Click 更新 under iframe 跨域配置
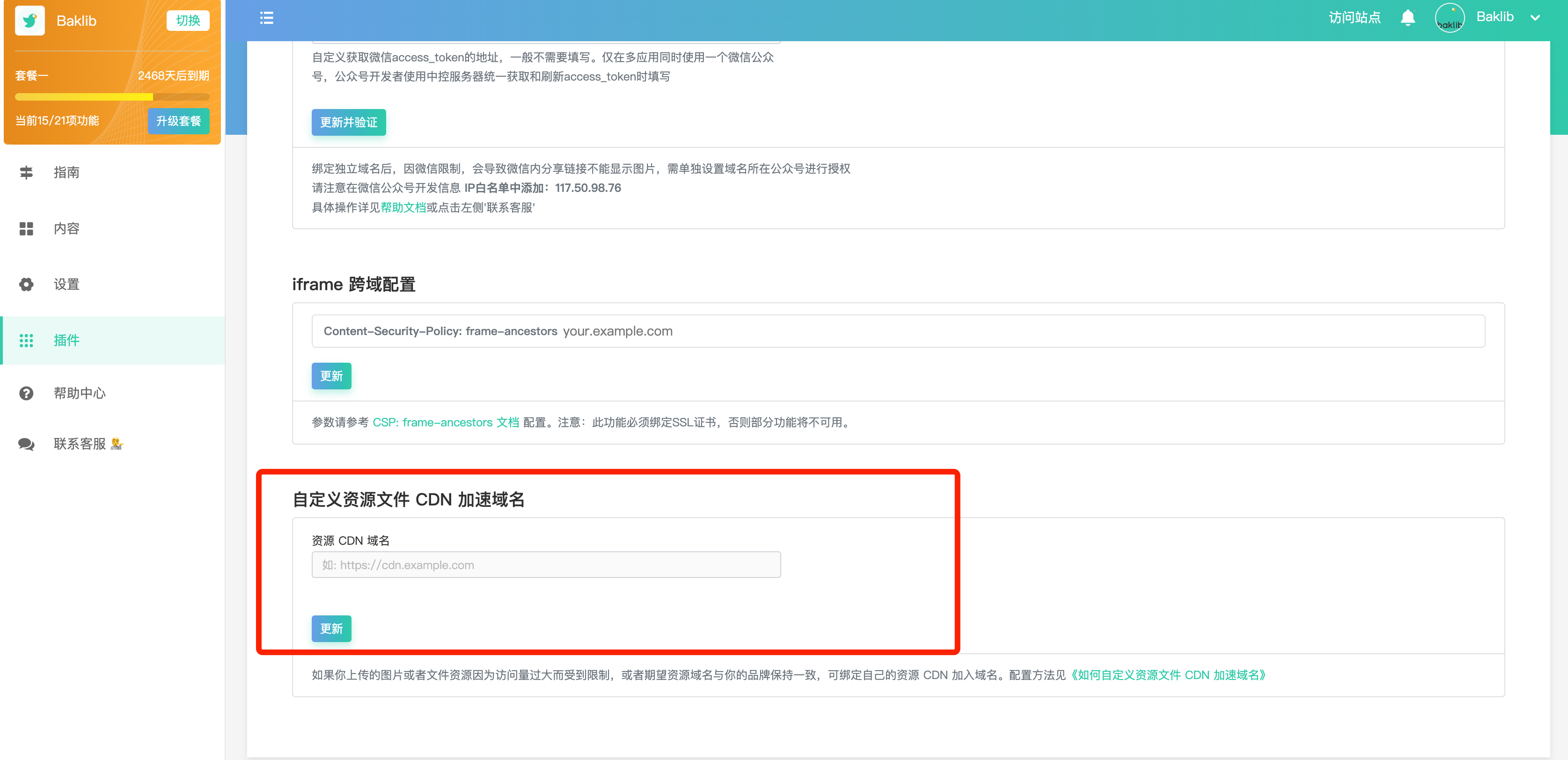 click(x=331, y=376)
